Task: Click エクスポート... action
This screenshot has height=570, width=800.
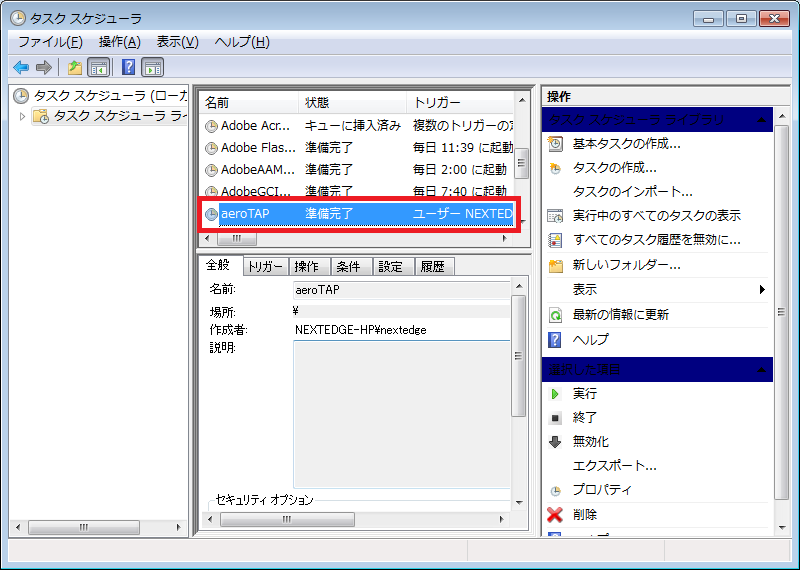Action: tap(615, 465)
